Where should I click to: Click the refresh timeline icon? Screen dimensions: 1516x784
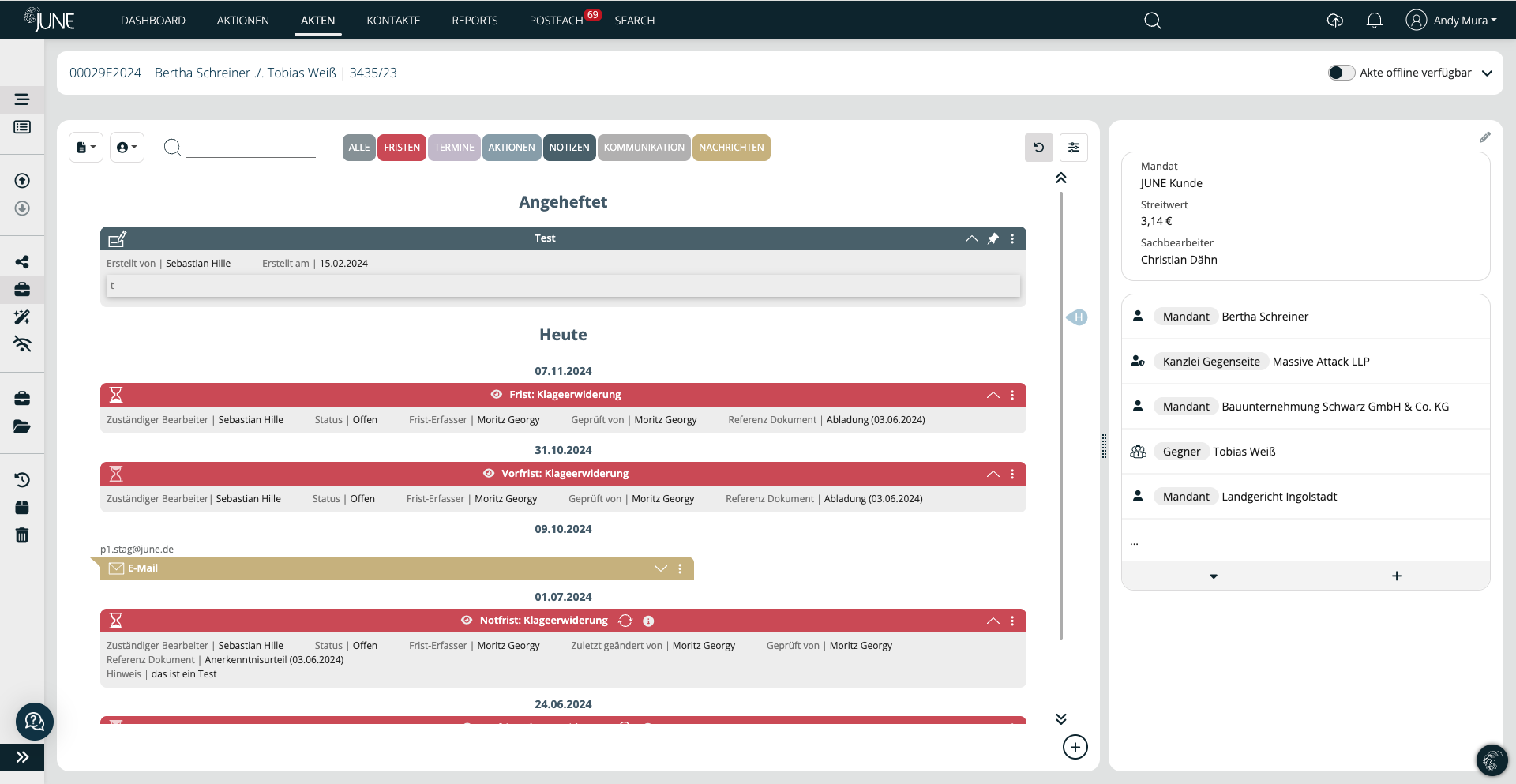(1038, 148)
